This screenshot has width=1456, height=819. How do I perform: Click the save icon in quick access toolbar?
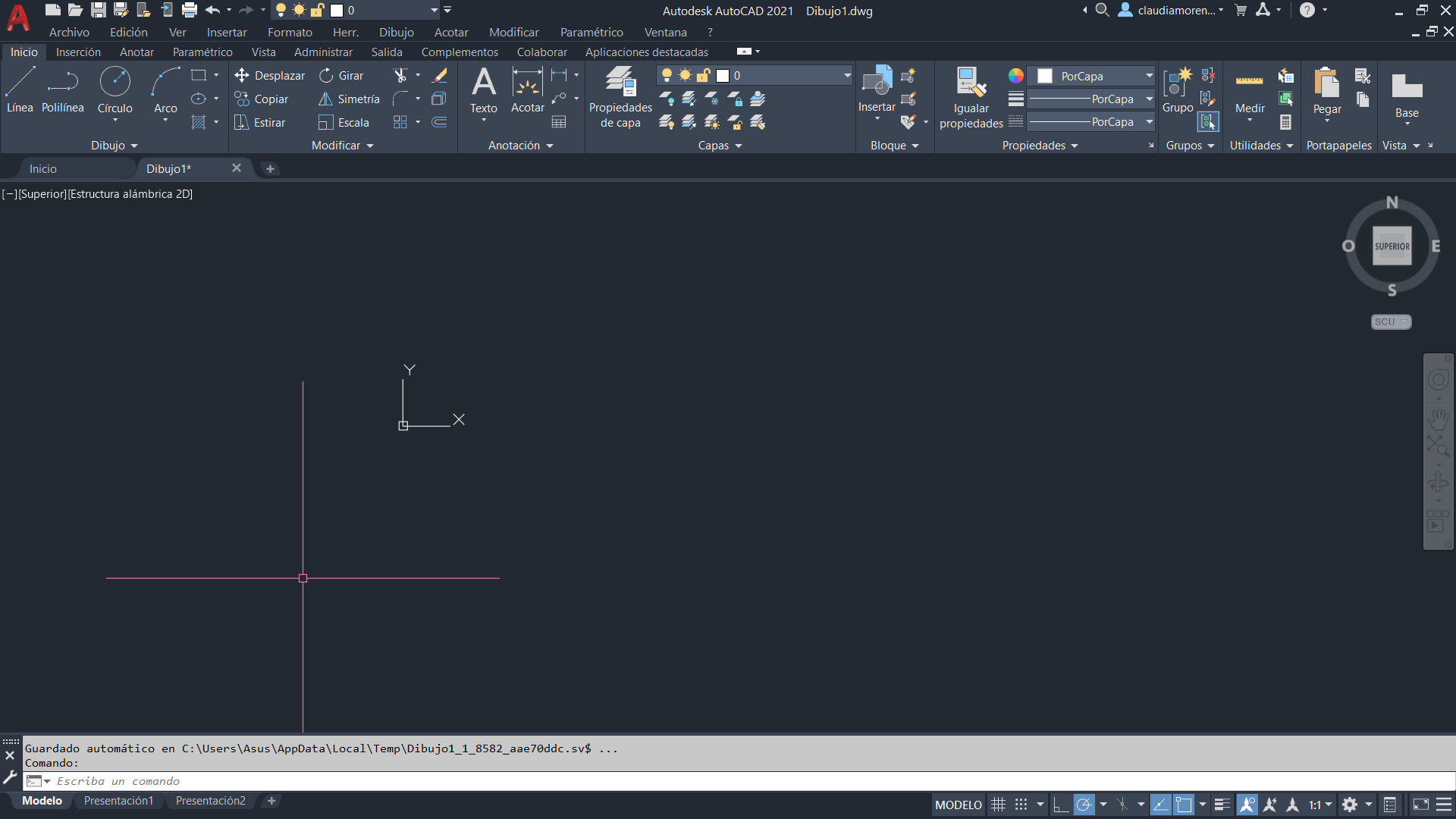coord(99,10)
